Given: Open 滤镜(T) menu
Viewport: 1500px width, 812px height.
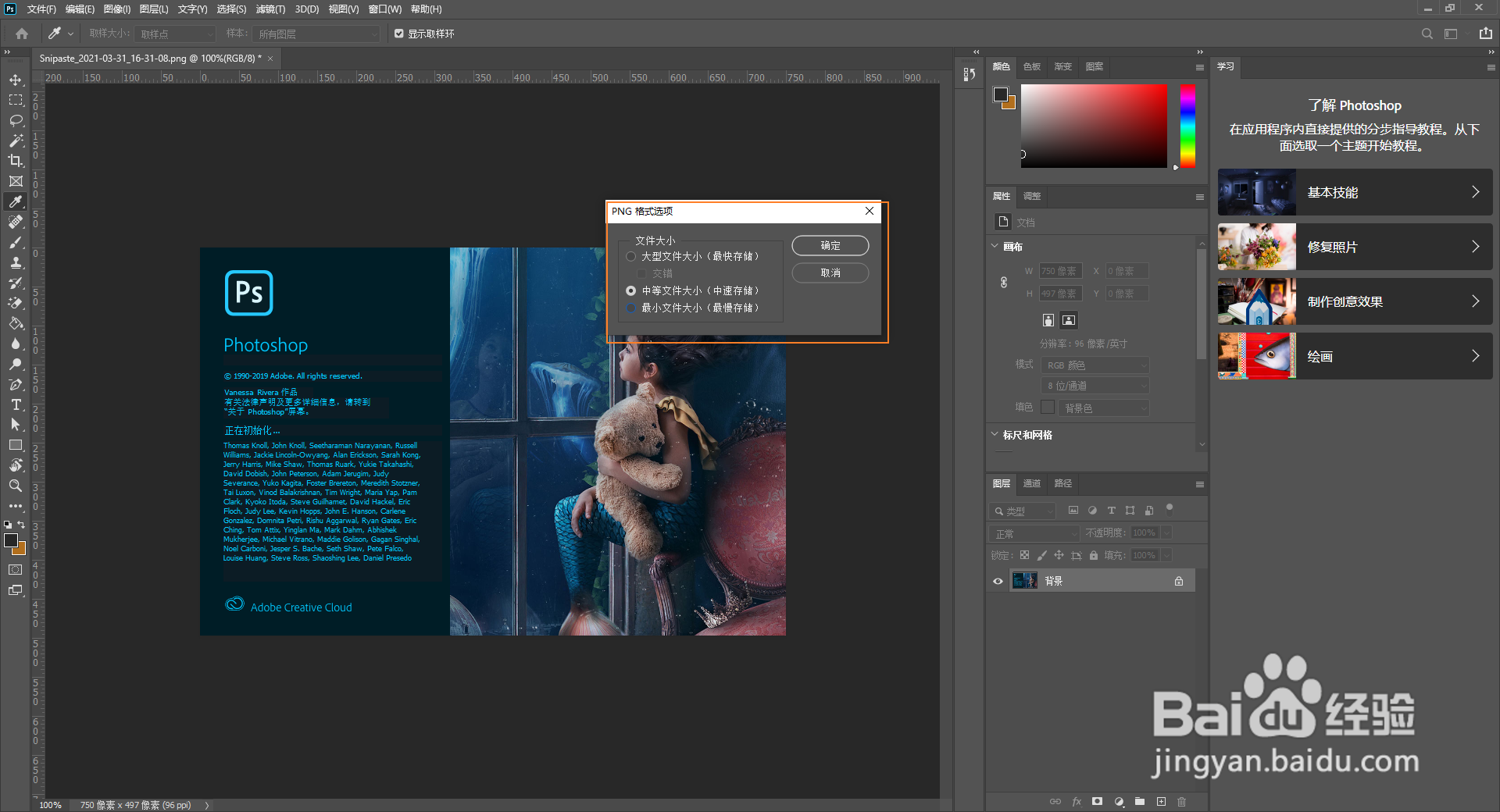Looking at the screenshot, I should pyautogui.click(x=270, y=9).
